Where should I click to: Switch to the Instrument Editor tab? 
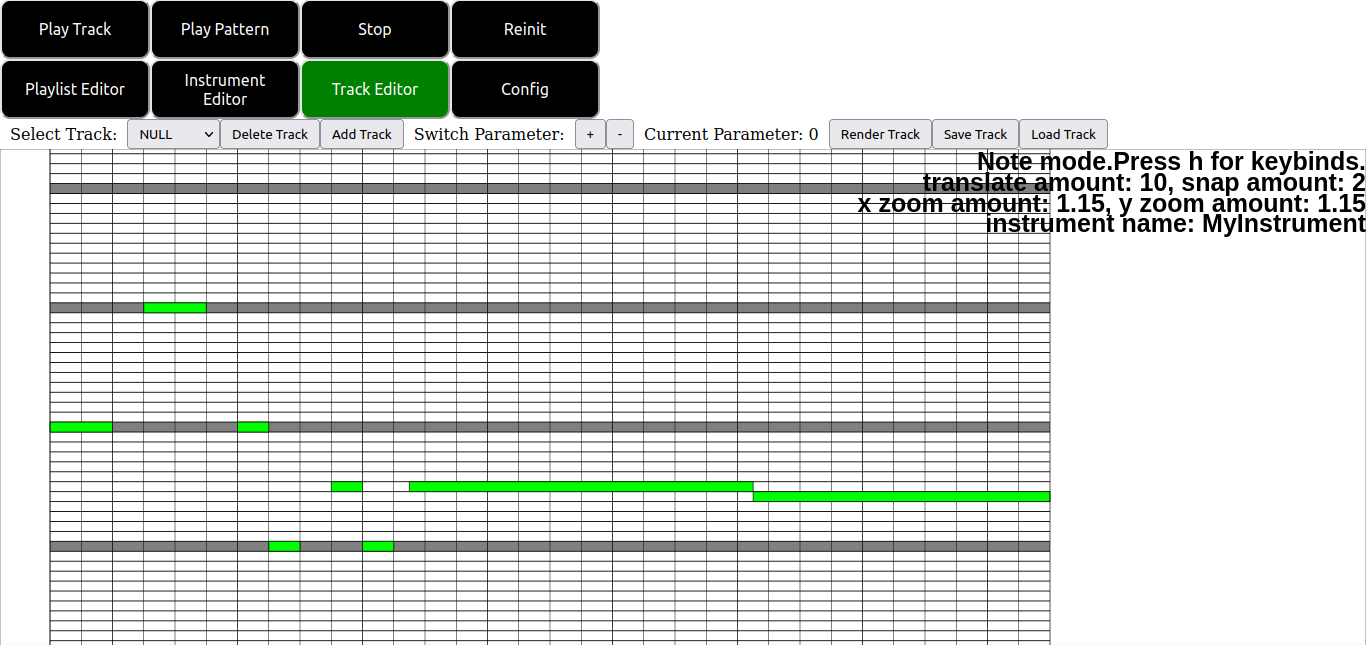pyautogui.click(x=225, y=89)
